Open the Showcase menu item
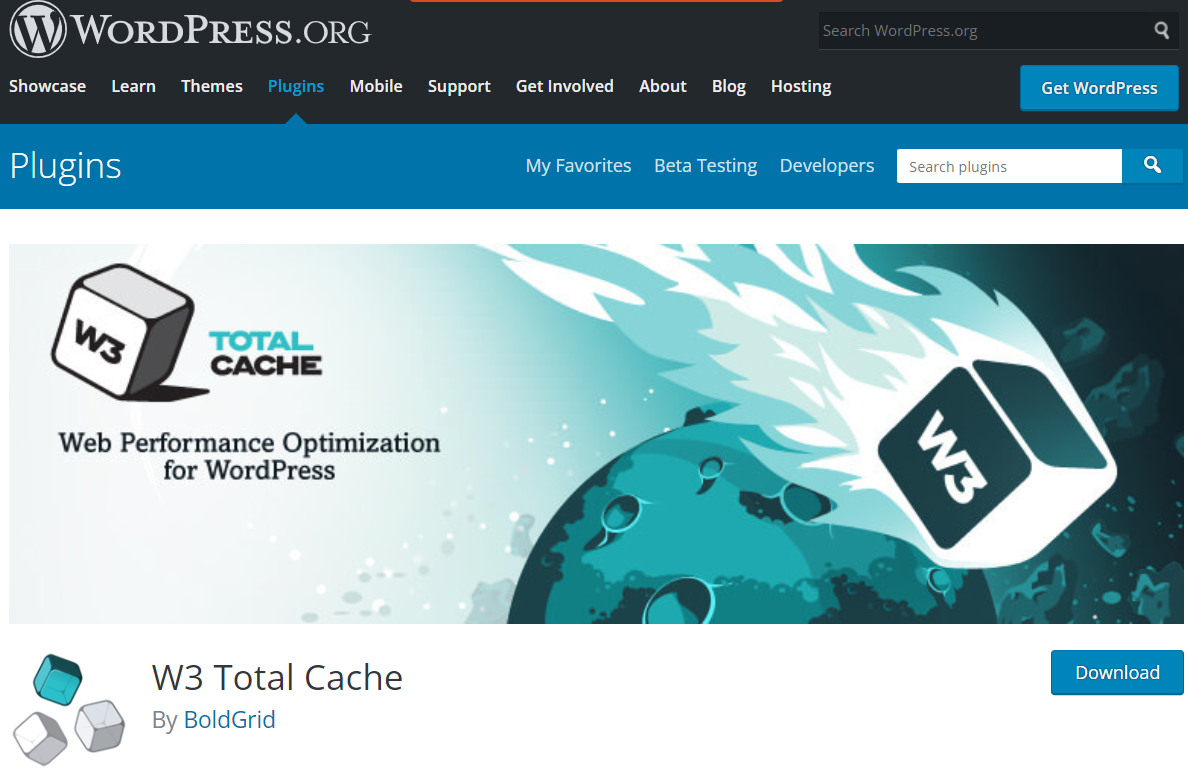The width and height of the screenshot is (1188, 768). [x=47, y=86]
